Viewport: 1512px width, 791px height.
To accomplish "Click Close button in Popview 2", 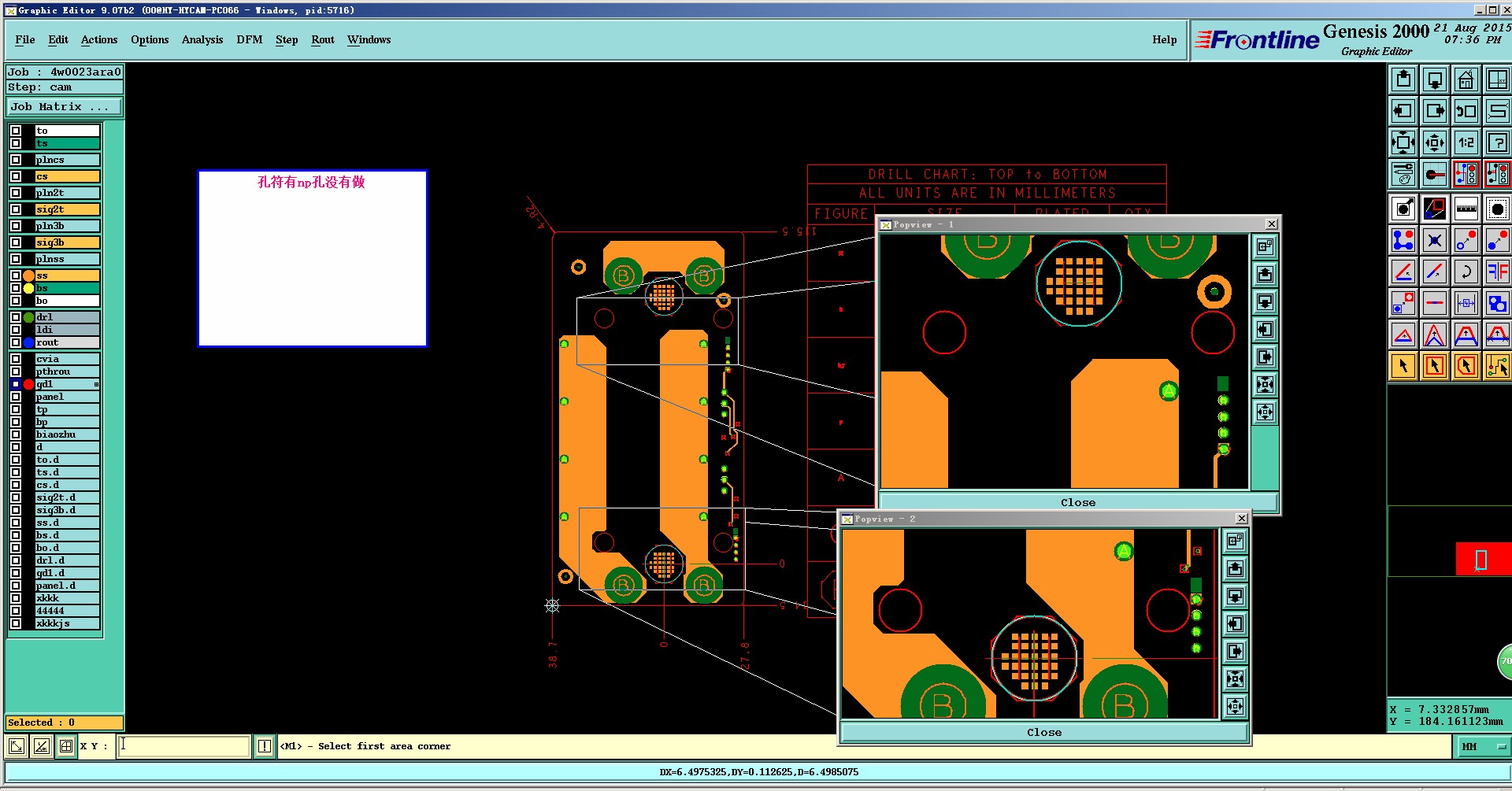I will [1044, 732].
